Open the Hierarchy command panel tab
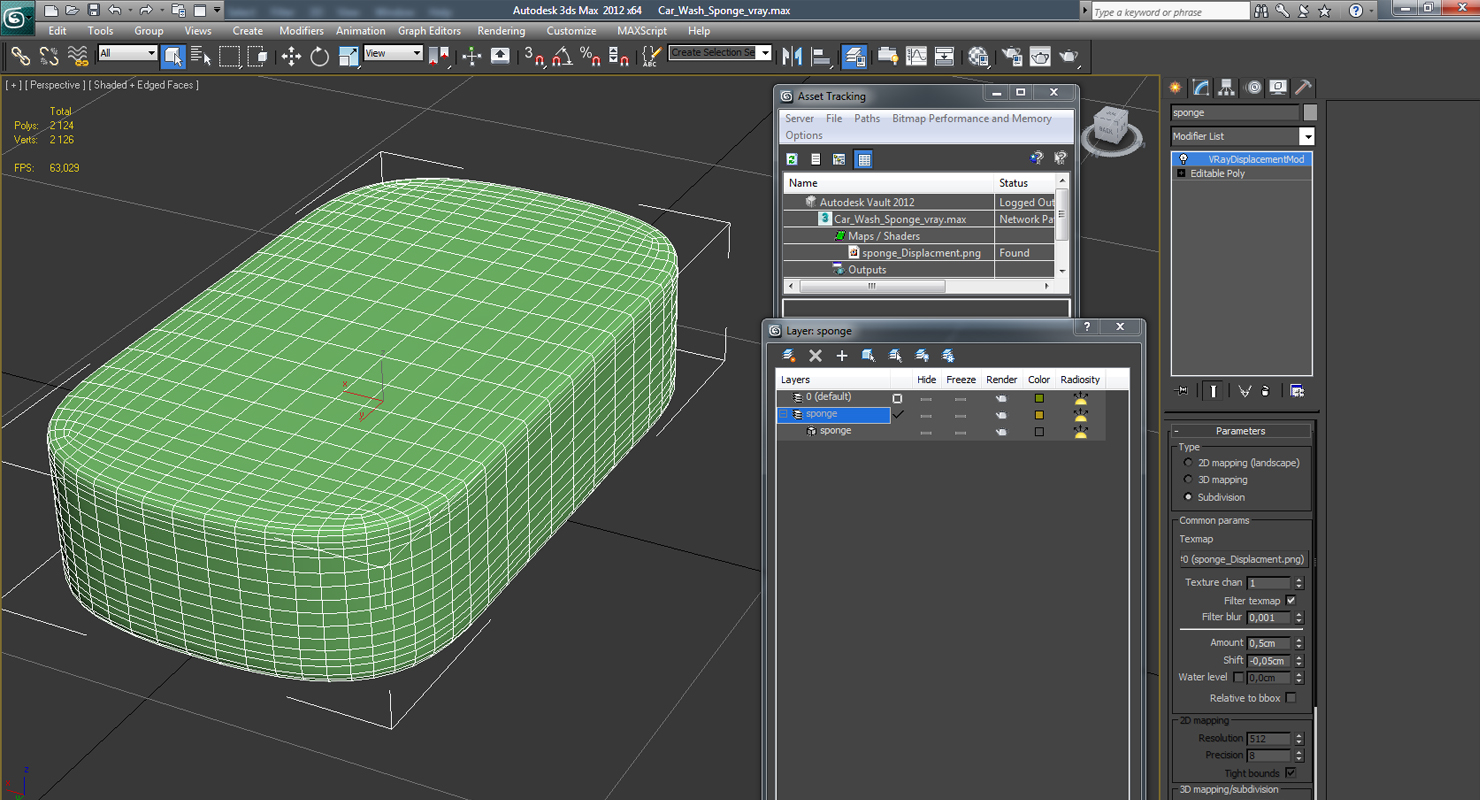Image resolution: width=1480 pixels, height=800 pixels. click(1227, 88)
